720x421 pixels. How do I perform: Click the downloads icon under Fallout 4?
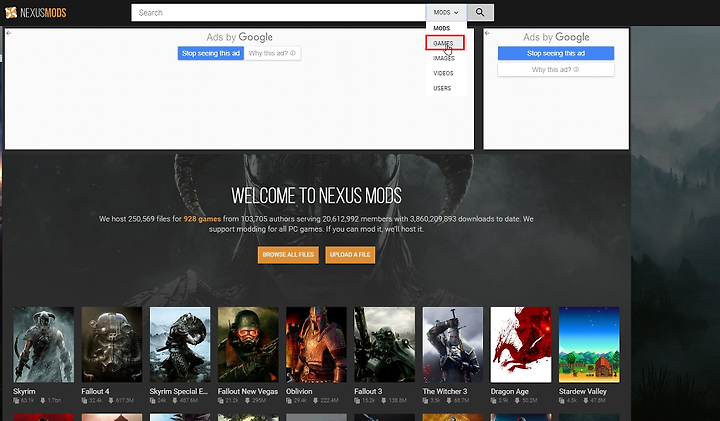pos(111,401)
